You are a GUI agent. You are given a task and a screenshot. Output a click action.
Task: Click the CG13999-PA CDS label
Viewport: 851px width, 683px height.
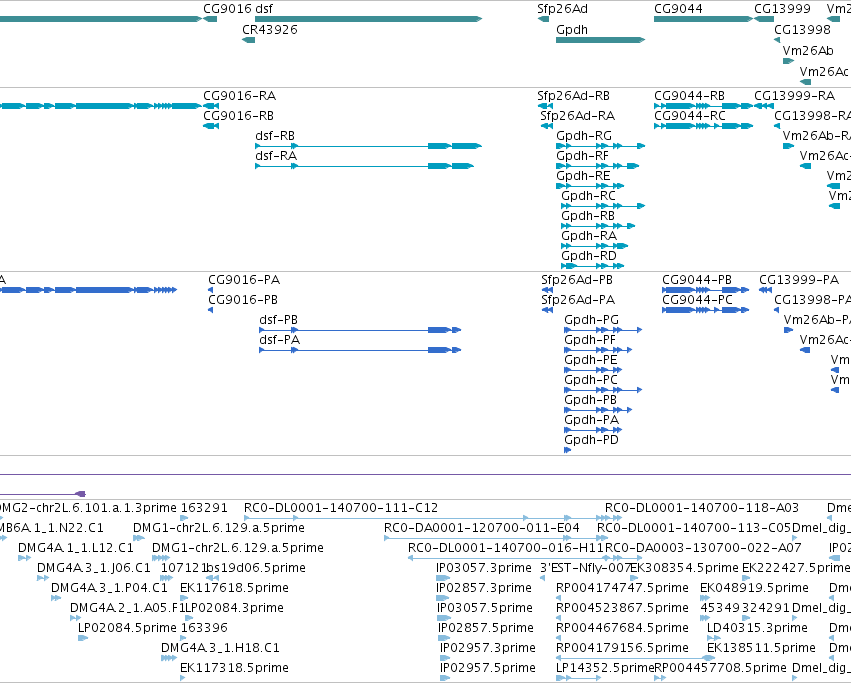coord(799,280)
